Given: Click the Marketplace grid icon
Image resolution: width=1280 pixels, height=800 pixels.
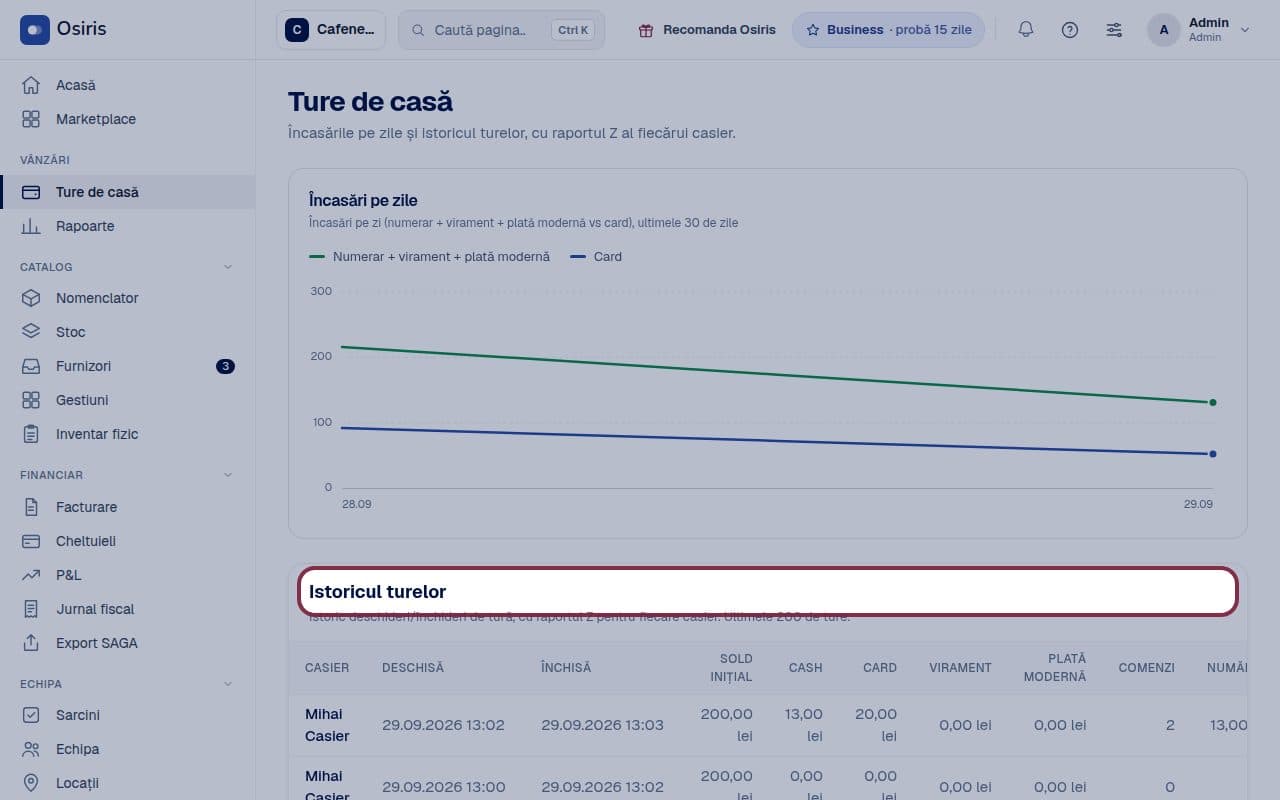Looking at the screenshot, I should tap(31, 119).
